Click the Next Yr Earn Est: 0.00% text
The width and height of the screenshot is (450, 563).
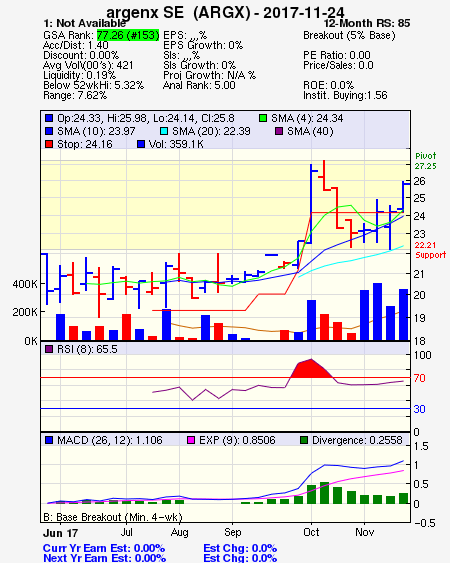[x=104, y=558]
